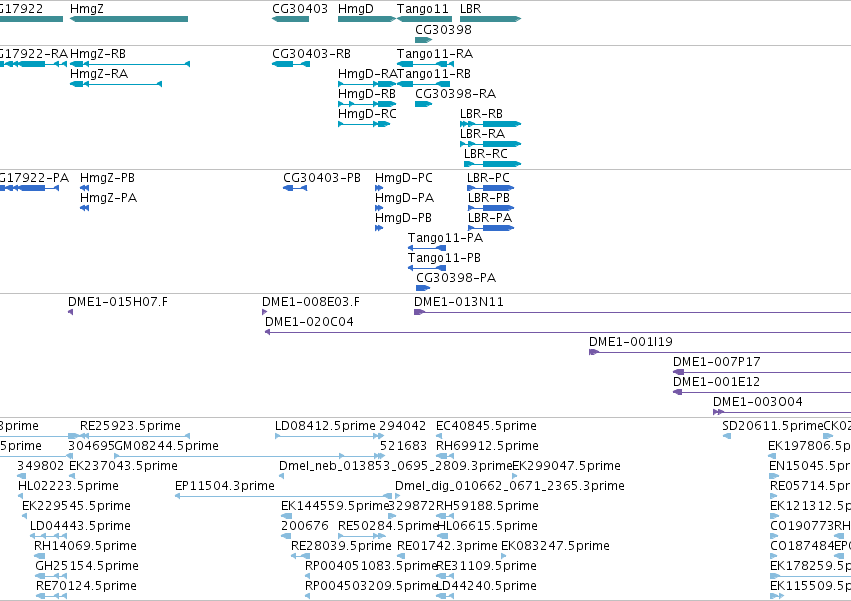Viewport: 851px width, 601px height.
Task: Select clone DME1-008E03.F
Action: point(311,302)
